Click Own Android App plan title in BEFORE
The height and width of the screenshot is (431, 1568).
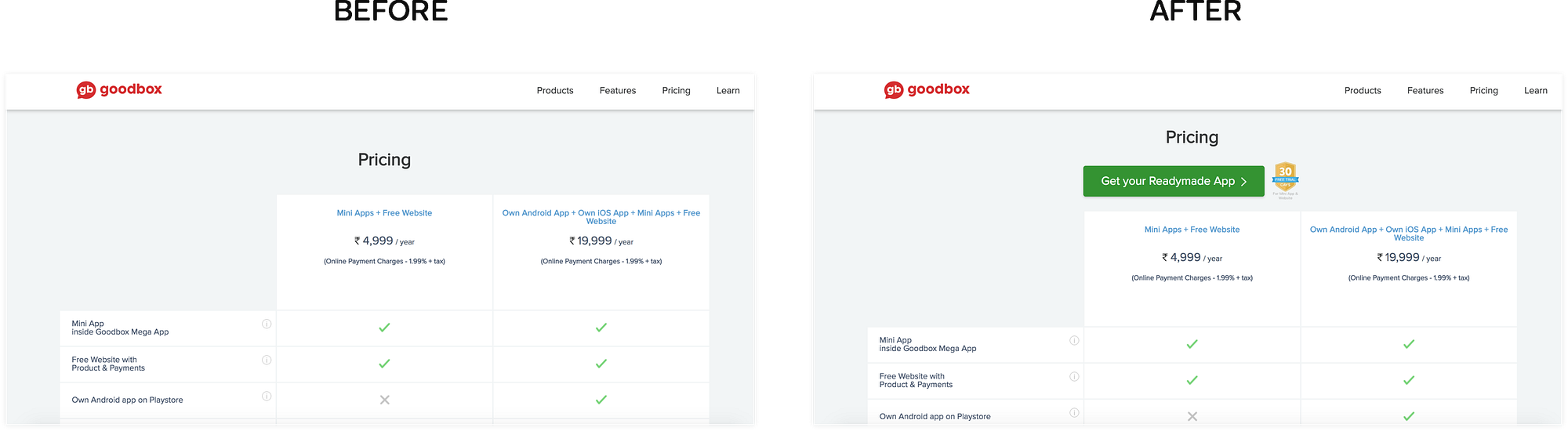(601, 217)
